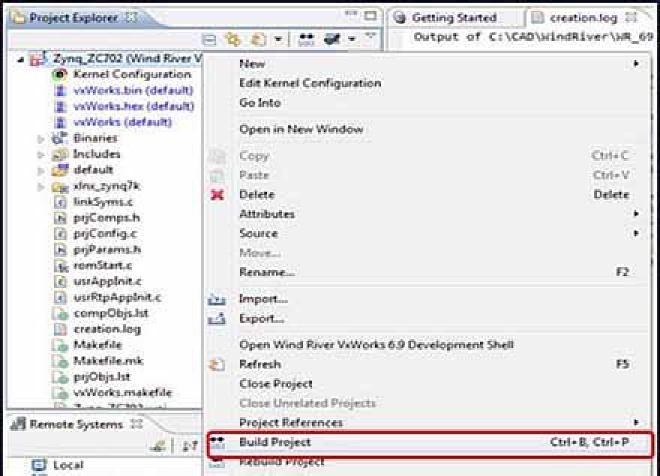Select romStart.c file
This screenshot has width=660, height=476.
pyautogui.click(x=102, y=266)
